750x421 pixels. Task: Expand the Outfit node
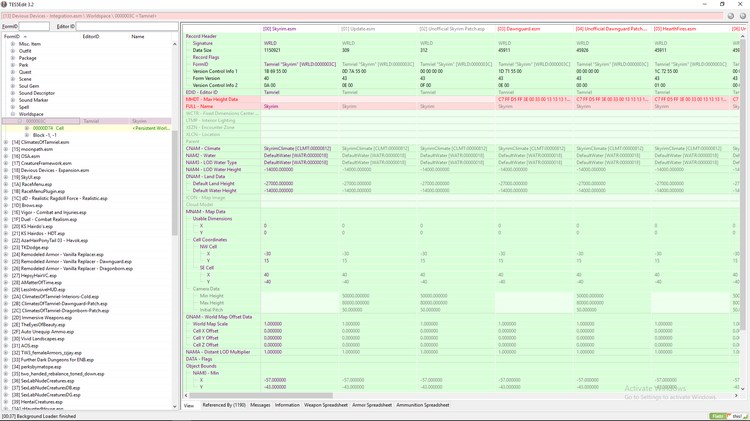click(13, 51)
